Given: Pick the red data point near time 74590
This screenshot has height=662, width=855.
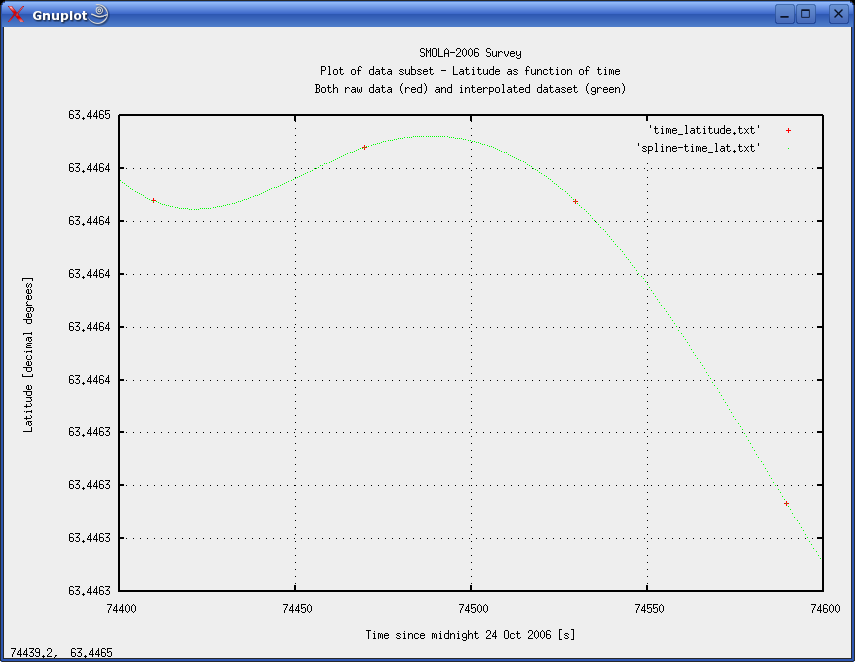Looking at the screenshot, I should click(787, 503).
